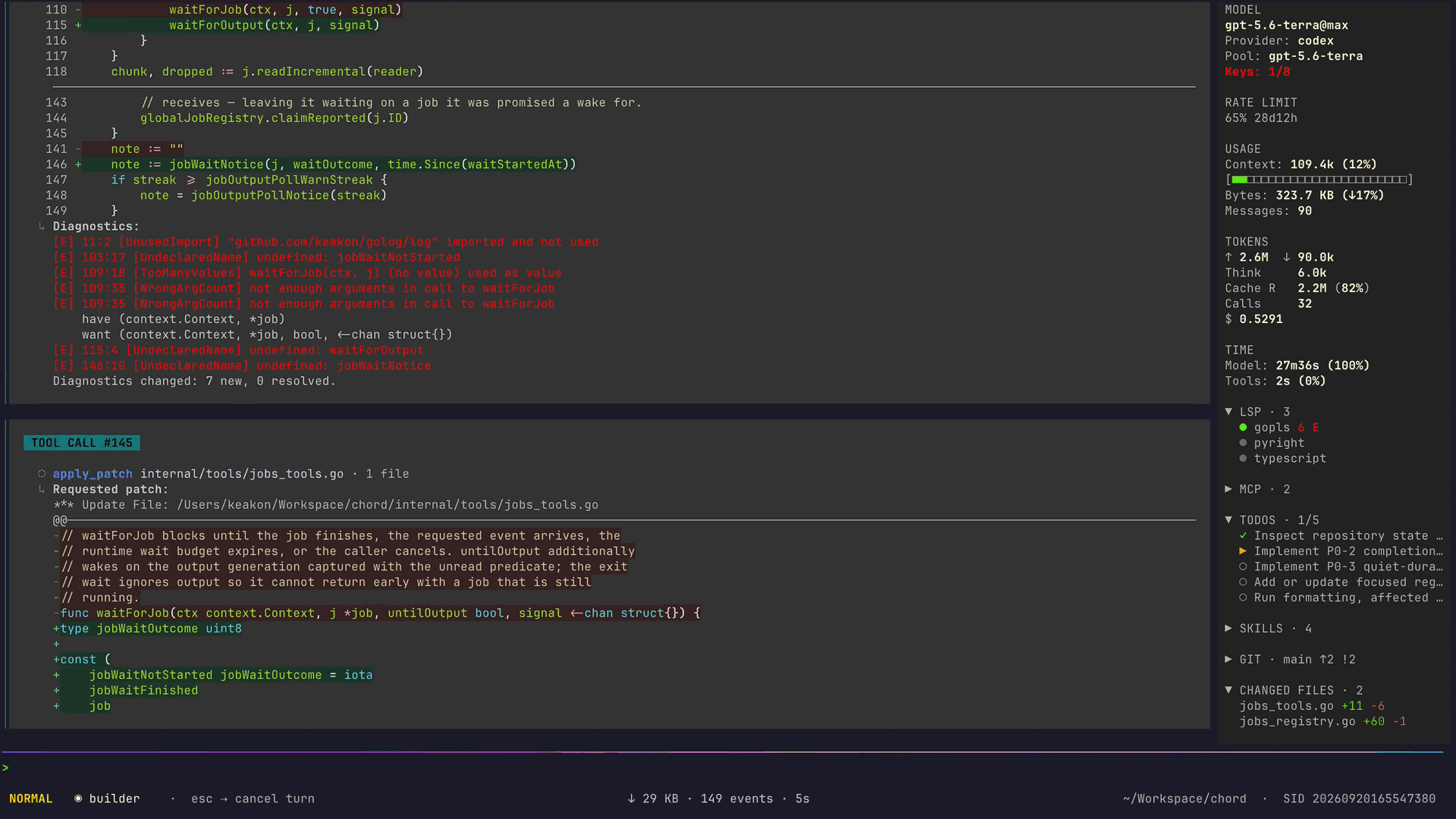Click the download arrow before 29 KB

(x=631, y=799)
